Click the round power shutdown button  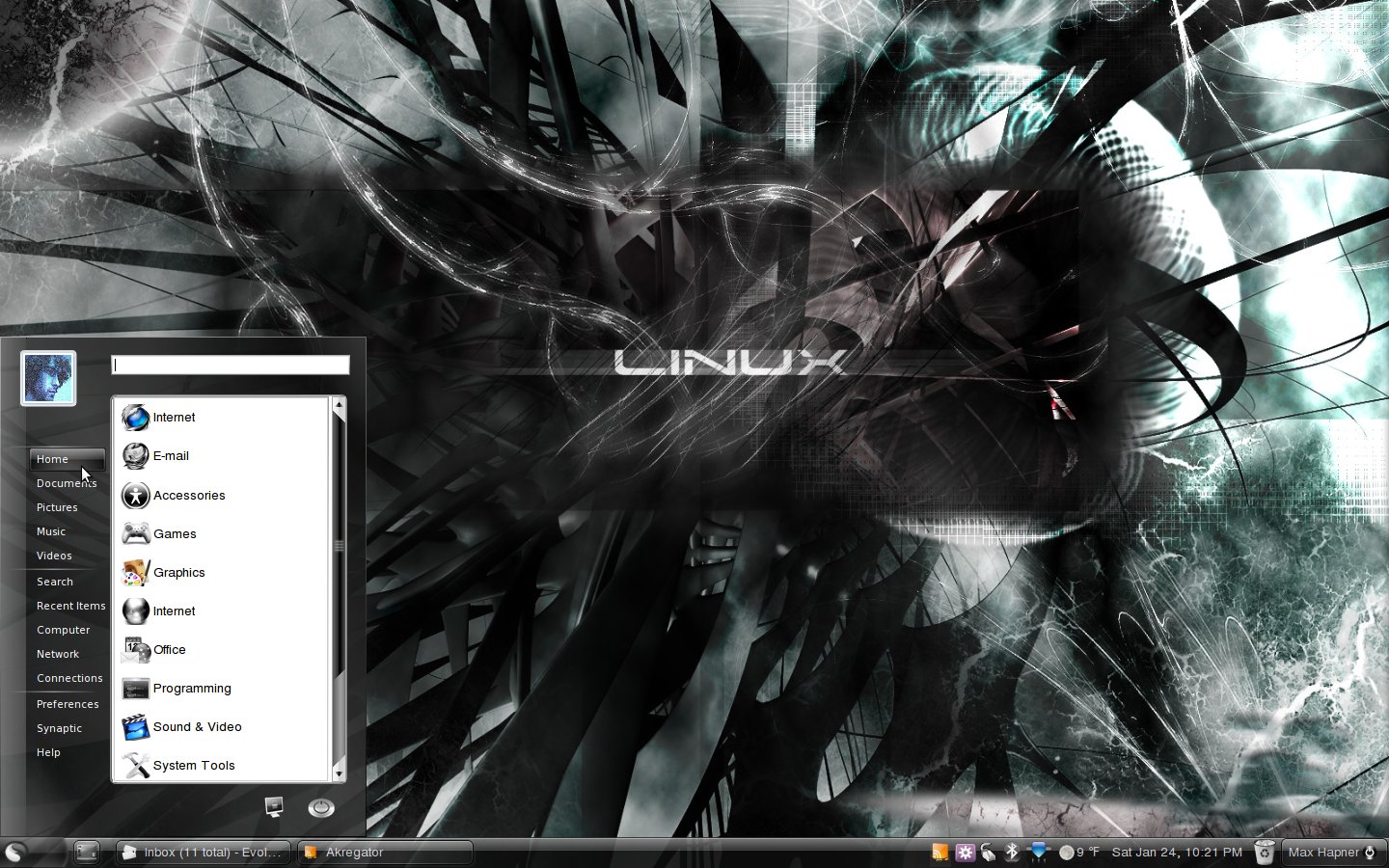click(321, 807)
